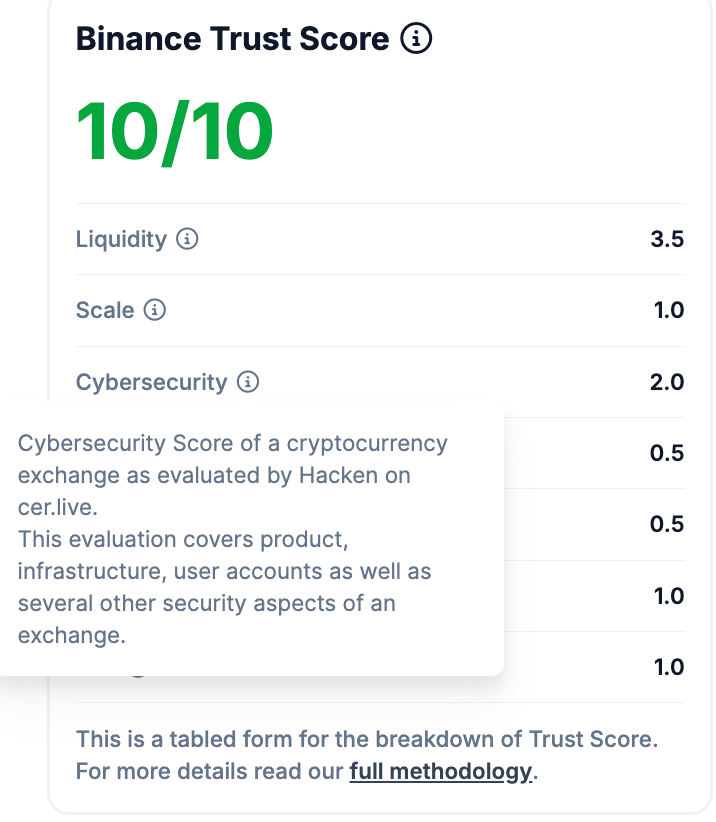This screenshot has height=822, width=716.
Task: Open the full methodology link
Action: pyautogui.click(x=440, y=771)
